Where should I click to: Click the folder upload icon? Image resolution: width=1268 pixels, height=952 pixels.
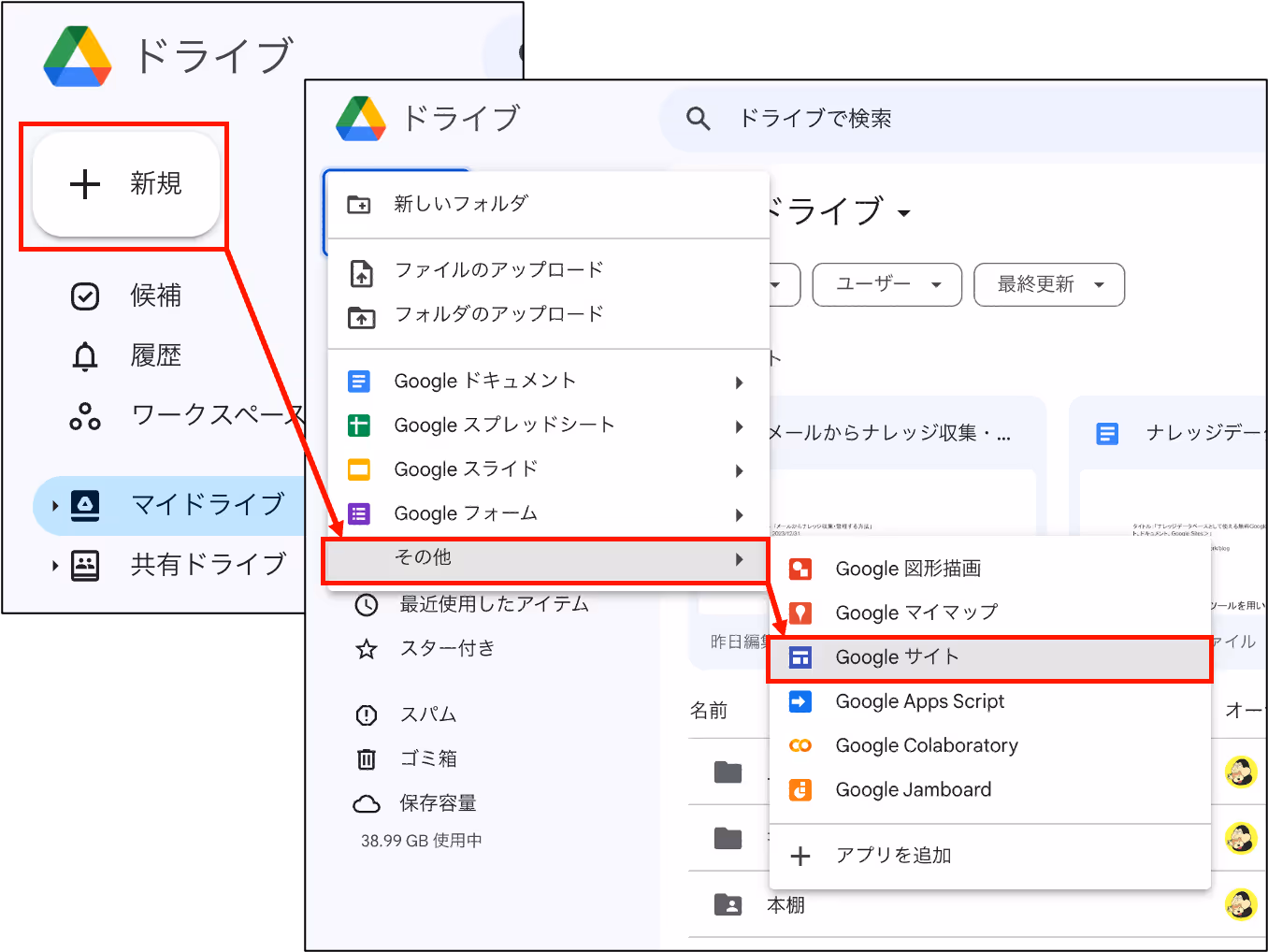click(x=361, y=318)
